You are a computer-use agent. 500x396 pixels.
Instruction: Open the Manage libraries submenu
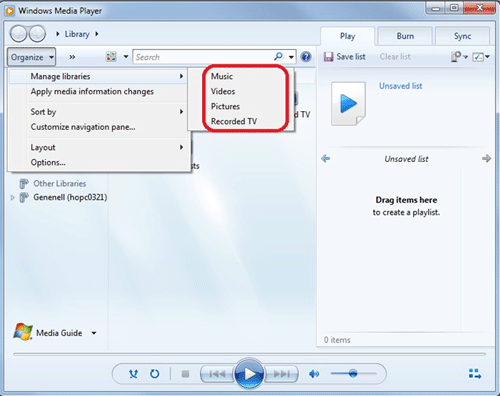(98, 76)
